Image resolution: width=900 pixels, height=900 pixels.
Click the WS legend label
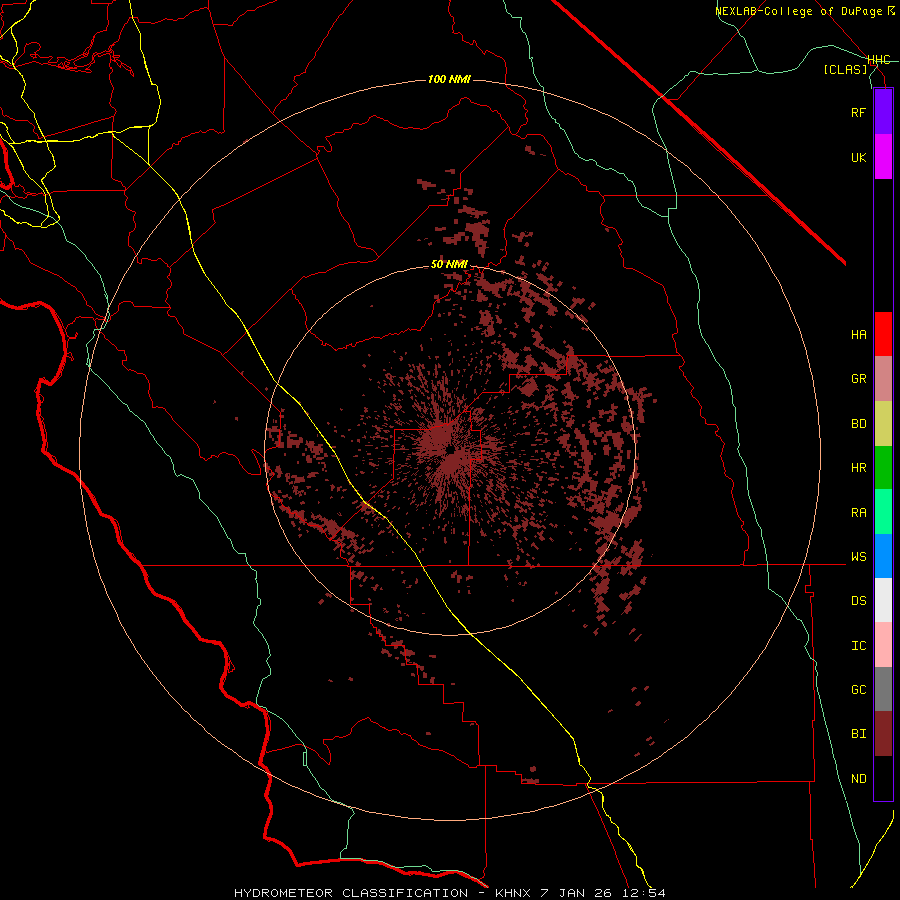858,557
